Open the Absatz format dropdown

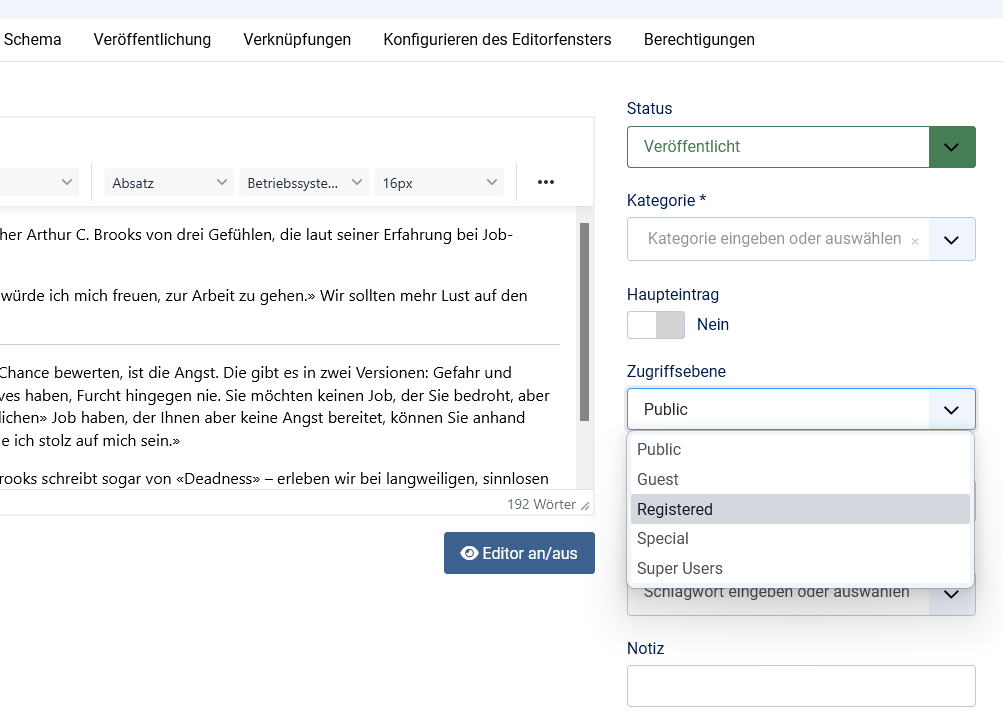point(169,183)
